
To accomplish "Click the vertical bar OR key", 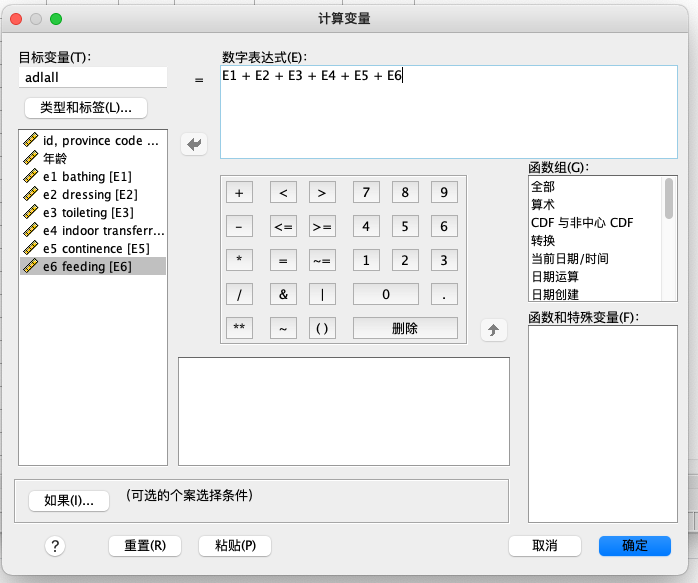I will [x=322, y=294].
